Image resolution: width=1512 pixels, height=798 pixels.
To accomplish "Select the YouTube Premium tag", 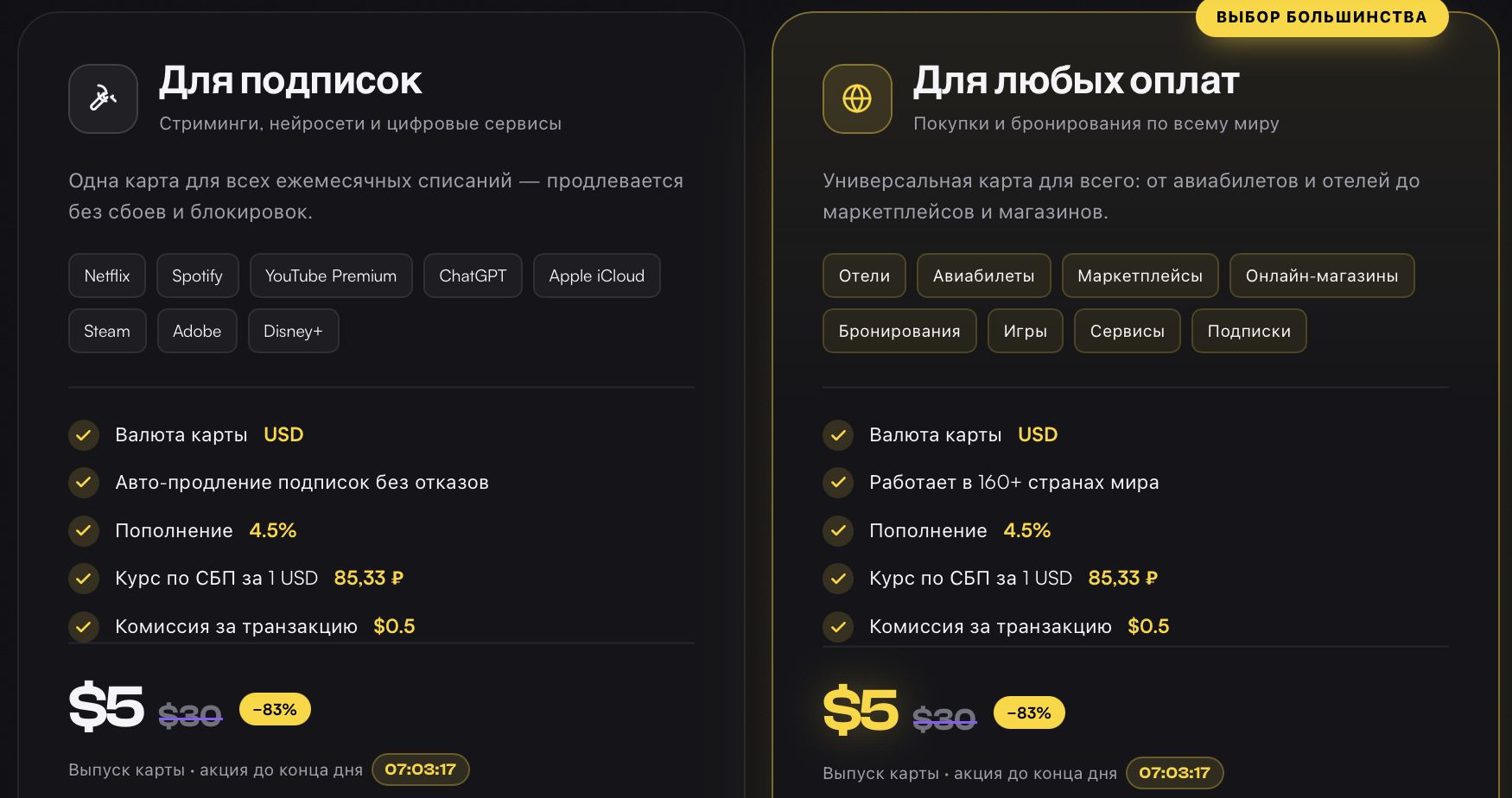I will [x=331, y=275].
